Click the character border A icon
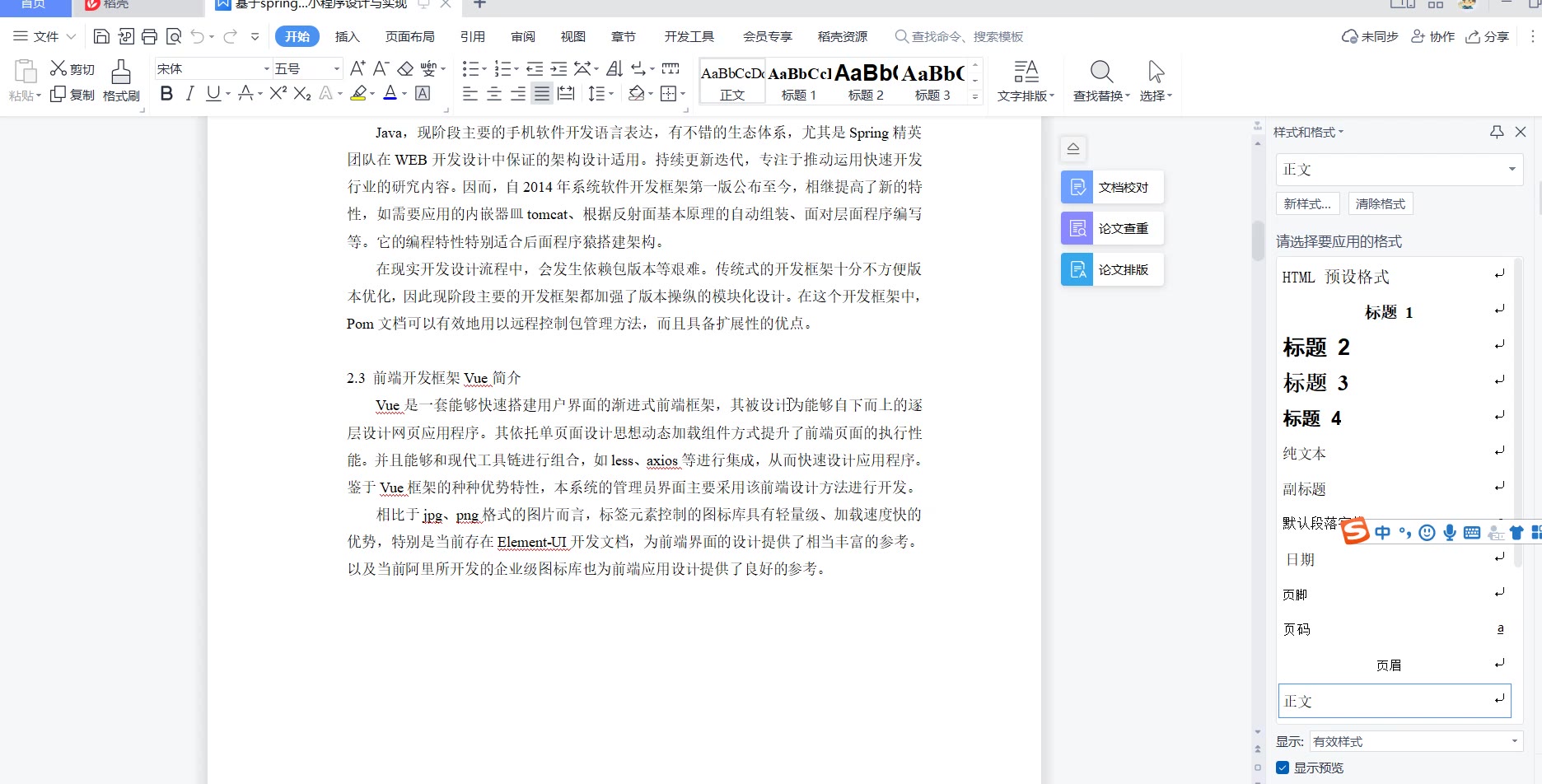 (423, 93)
